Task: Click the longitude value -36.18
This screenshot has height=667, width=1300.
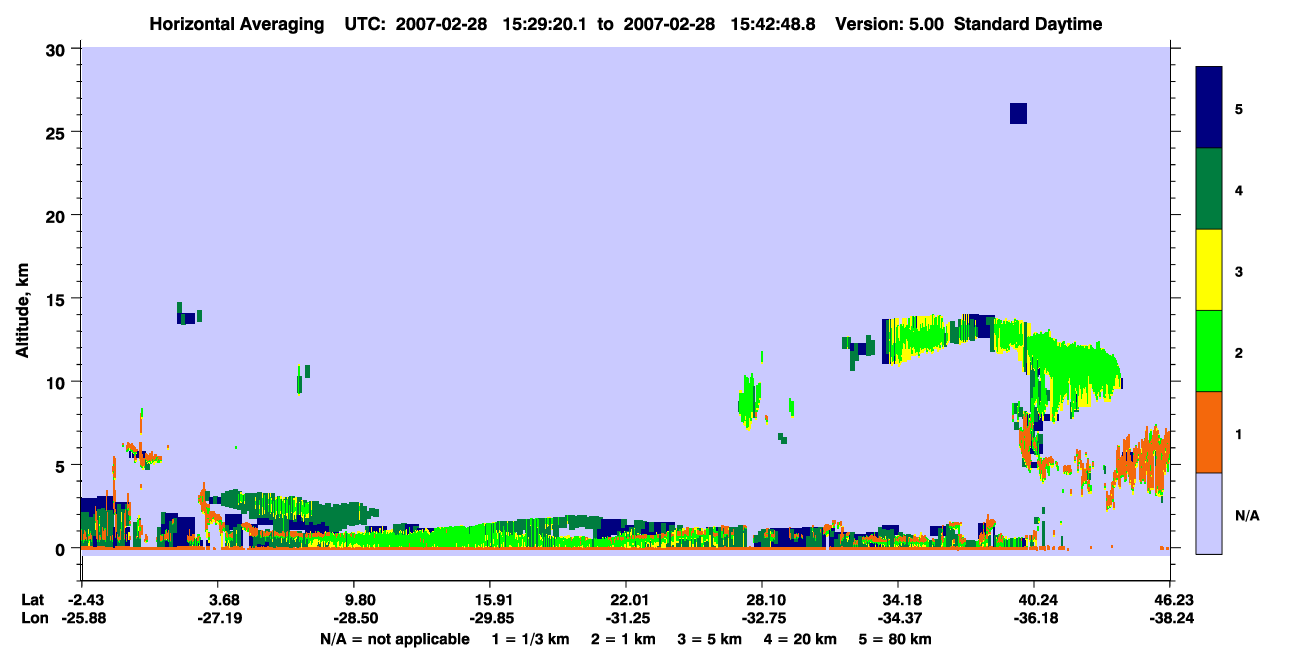Action: tap(1034, 619)
